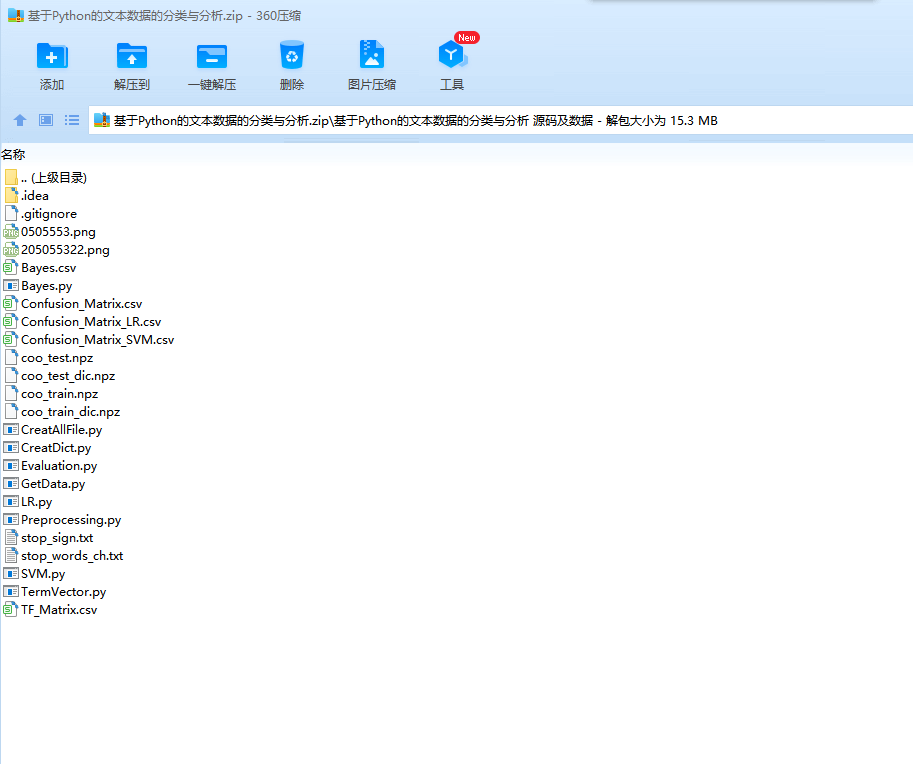Click the archive path address field
The image size is (913, 764).
click(x=501, y=121)
